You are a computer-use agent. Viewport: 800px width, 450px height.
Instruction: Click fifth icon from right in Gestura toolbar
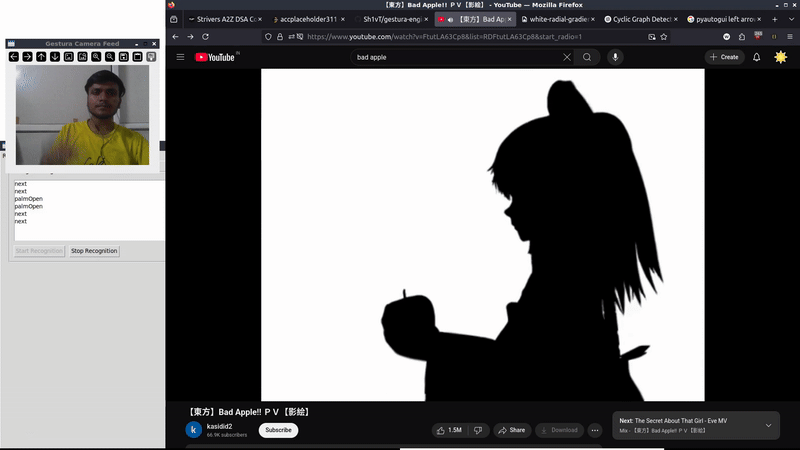[96, 57]
